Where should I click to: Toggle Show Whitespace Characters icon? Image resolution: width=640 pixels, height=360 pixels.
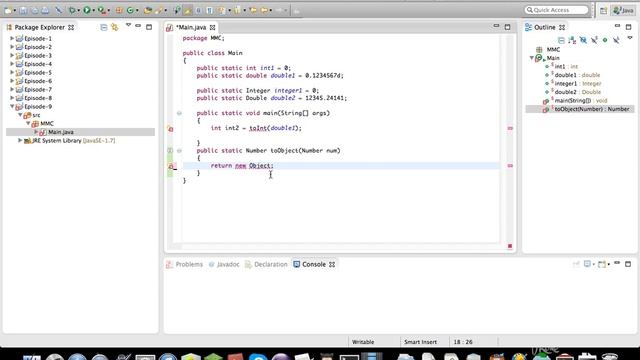(x=209, y=10)
